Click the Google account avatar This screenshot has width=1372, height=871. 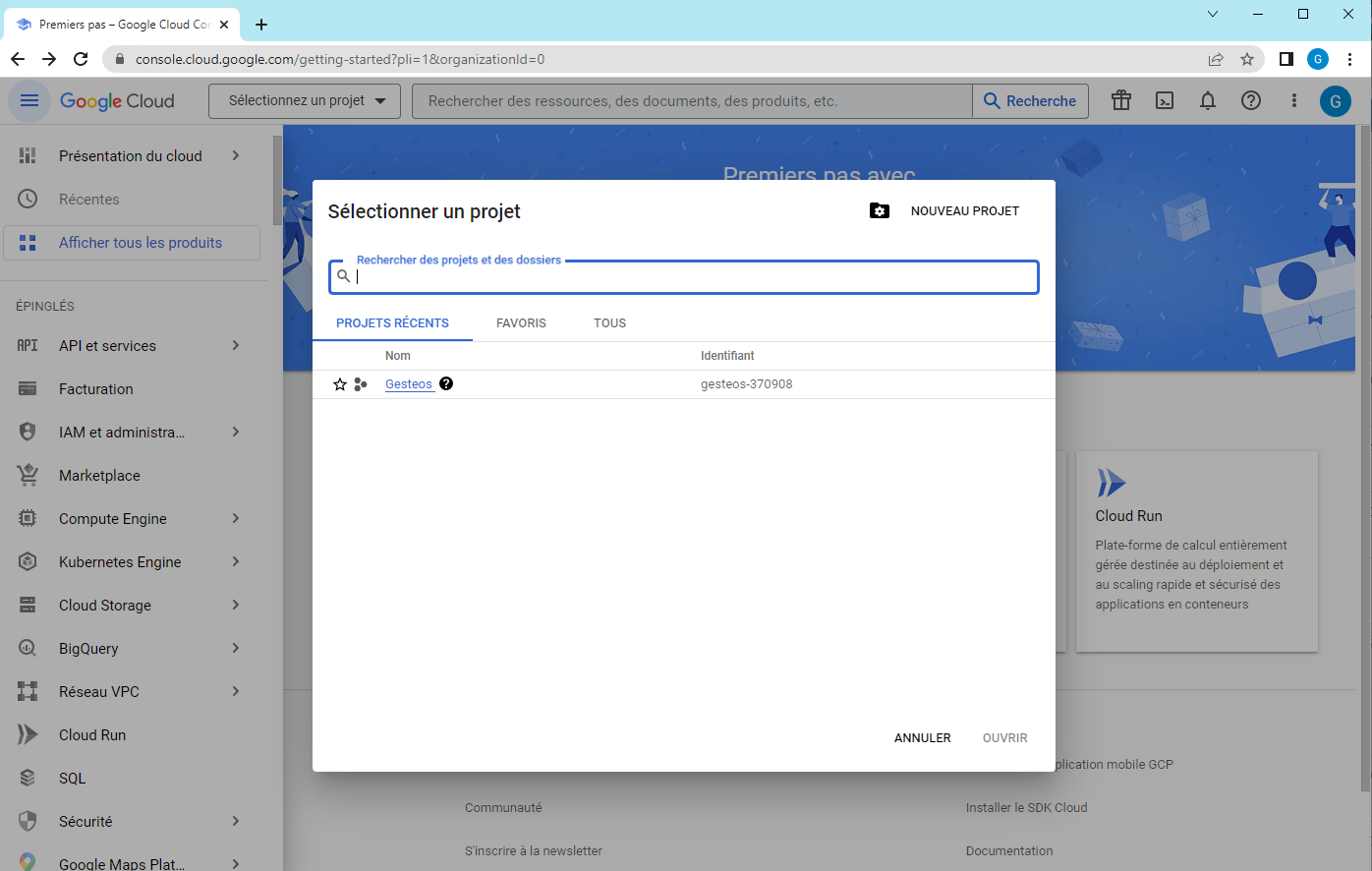(1335, 100)
